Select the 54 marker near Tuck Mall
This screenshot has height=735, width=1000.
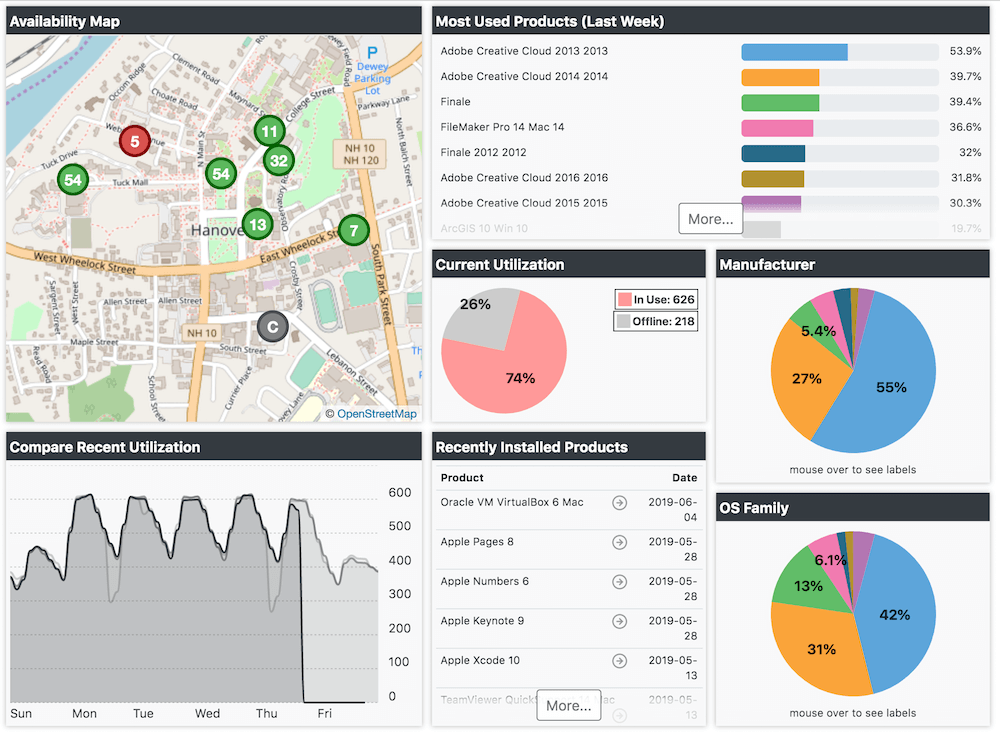(x=71, y=180)
